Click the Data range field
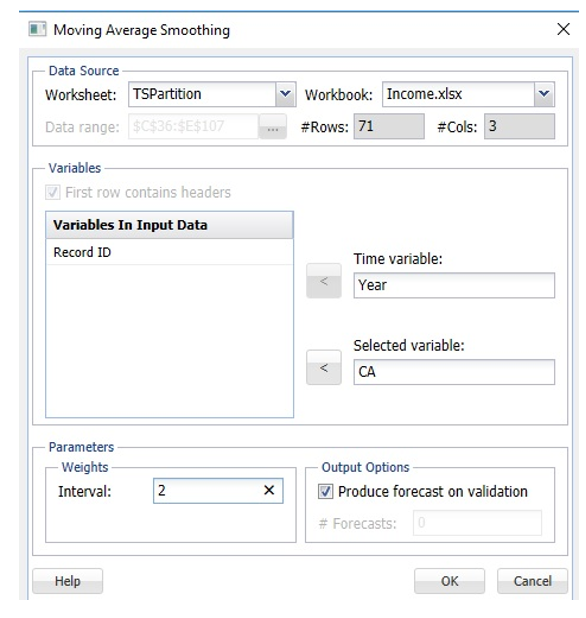The height and width of the screenshot is (618, 586). pos(193,127)
